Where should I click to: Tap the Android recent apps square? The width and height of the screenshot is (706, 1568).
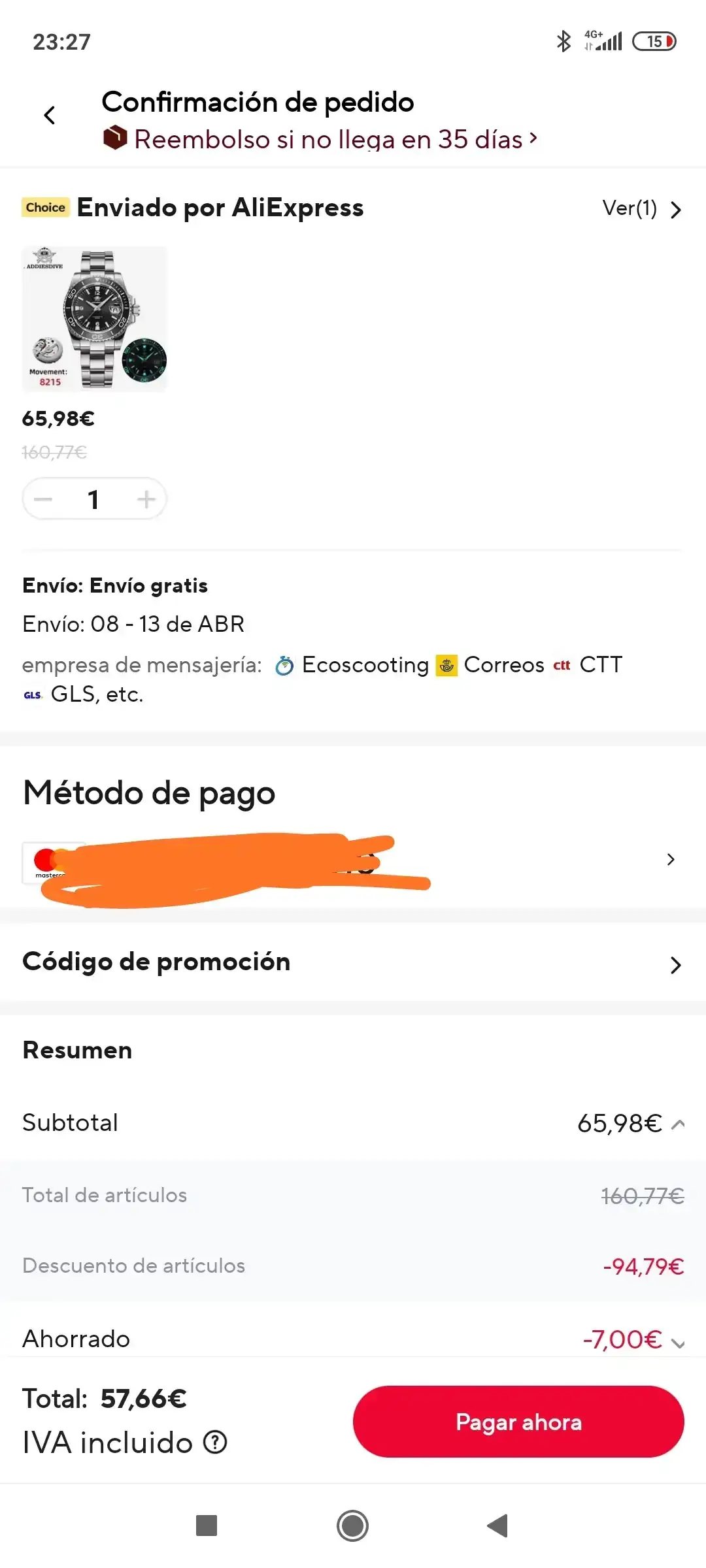207,1526
